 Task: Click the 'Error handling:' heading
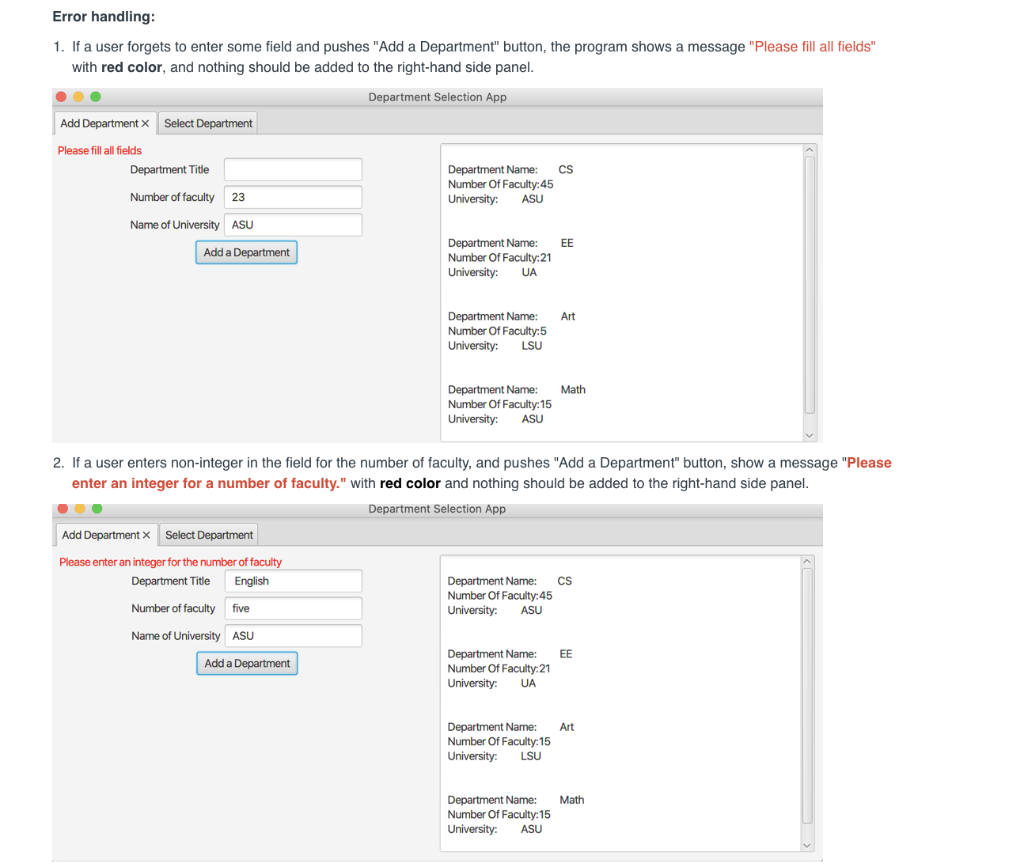[x=104, y=17]
